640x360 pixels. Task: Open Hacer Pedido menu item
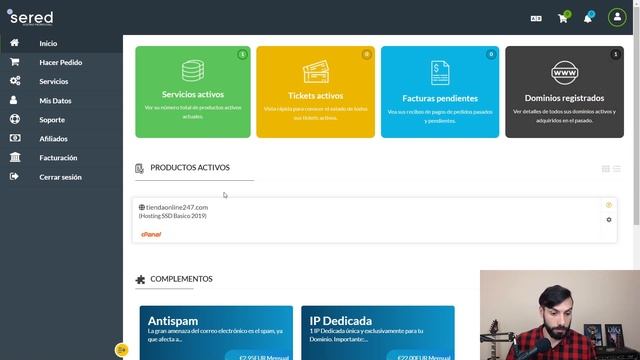[61, 62]
